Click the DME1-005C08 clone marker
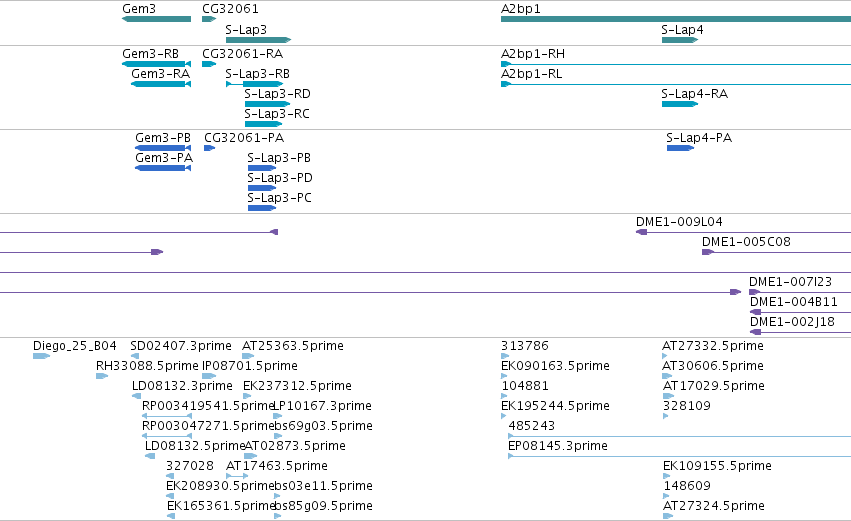The image size is (851, 521). point(708,252)
